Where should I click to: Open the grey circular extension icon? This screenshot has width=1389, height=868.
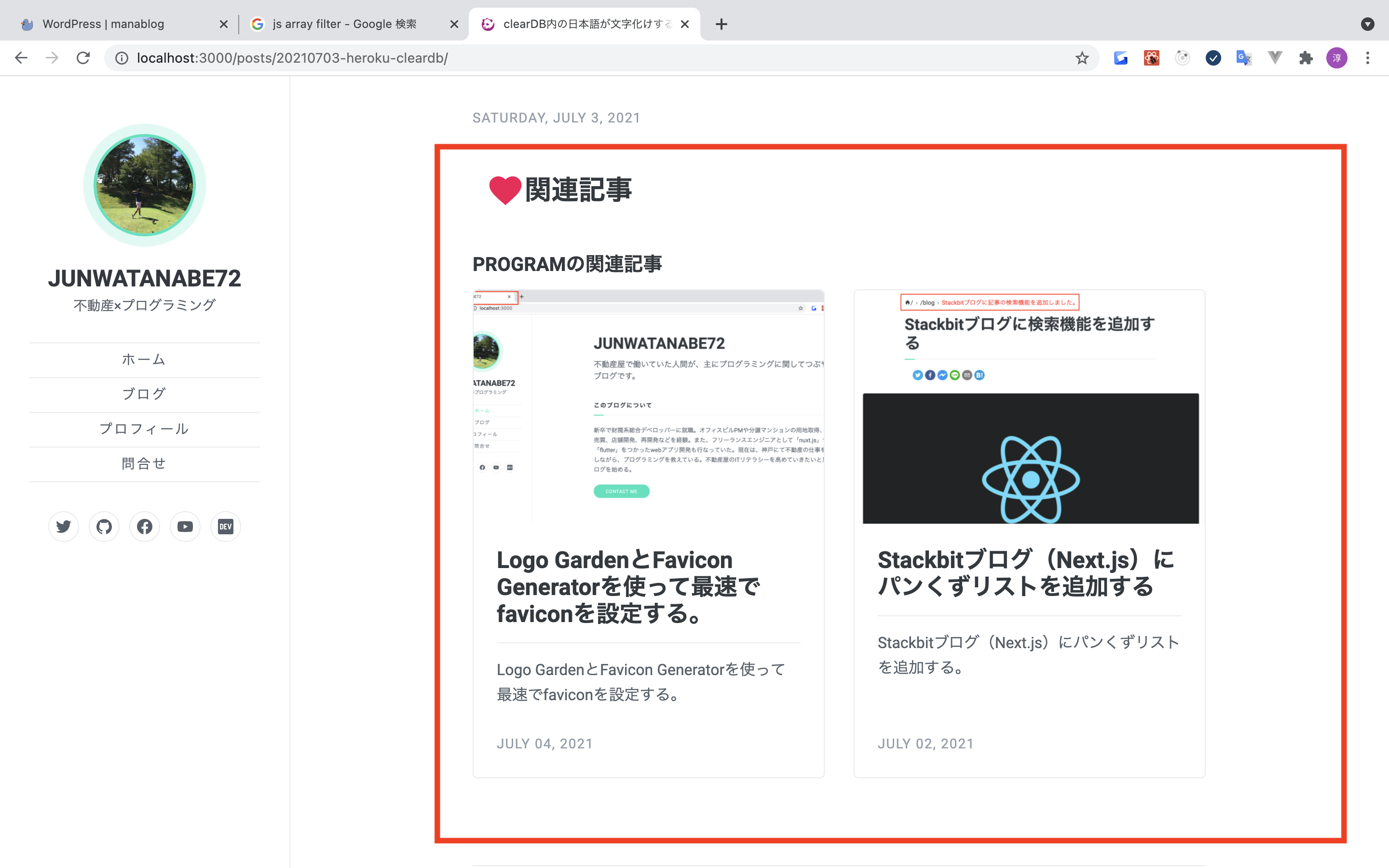[x=1183, y=58]
